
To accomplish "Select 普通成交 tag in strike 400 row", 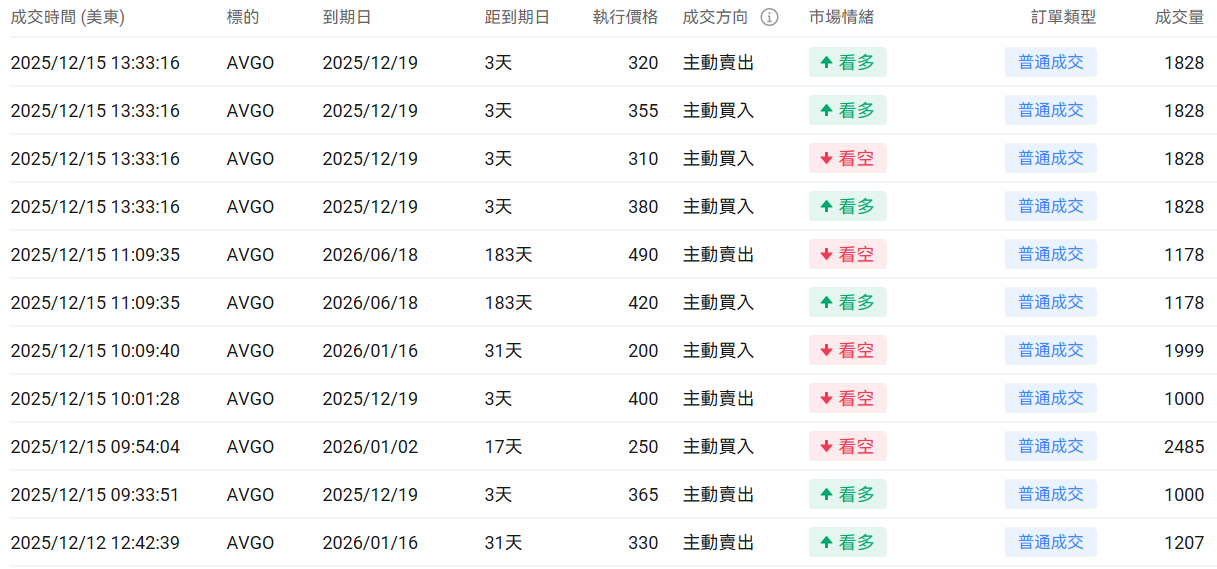I will point(1050,399).
